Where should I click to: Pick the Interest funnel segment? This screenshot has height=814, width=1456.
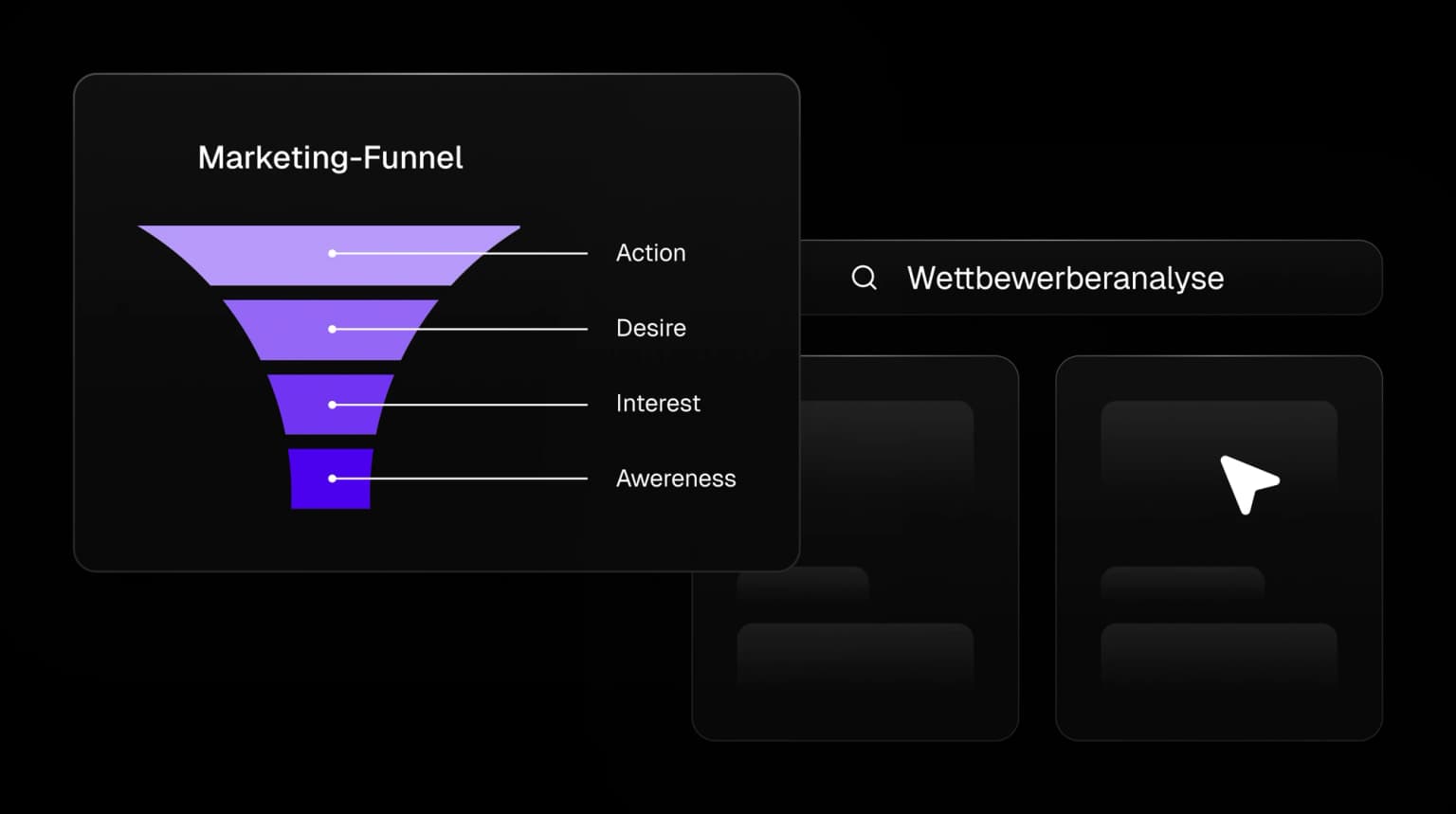point(303,405)
